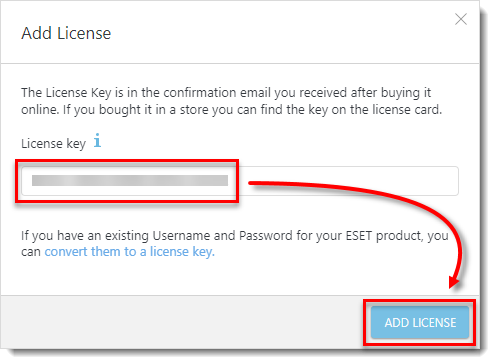The image size is (495, 364).
Task: Click the confirmation email instruction paragraph
Action: click(231, 101)
